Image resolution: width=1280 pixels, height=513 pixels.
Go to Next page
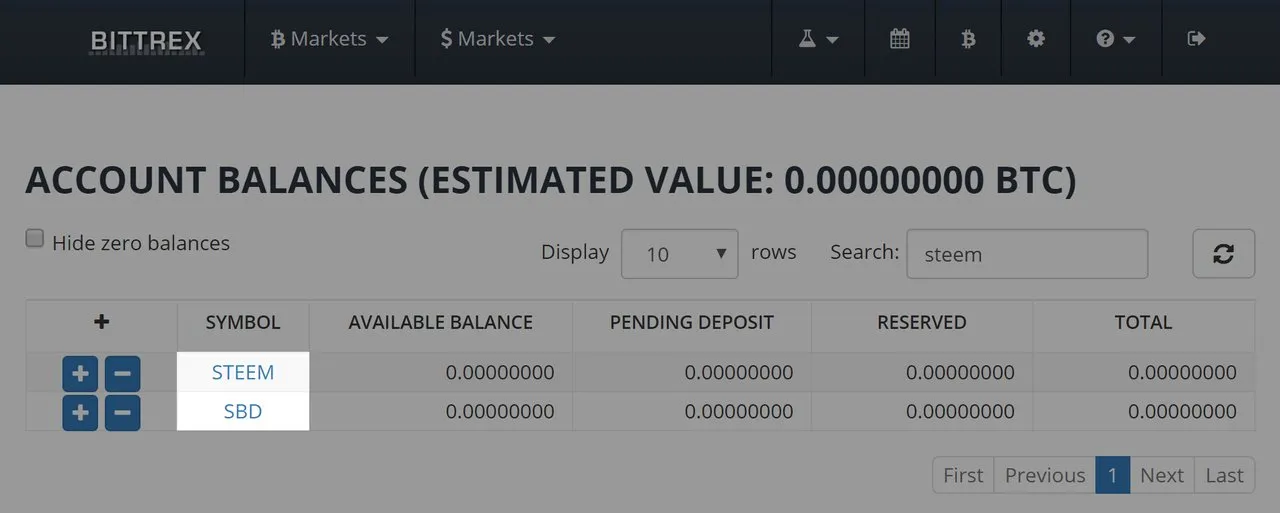click(x=1162, y=475)
